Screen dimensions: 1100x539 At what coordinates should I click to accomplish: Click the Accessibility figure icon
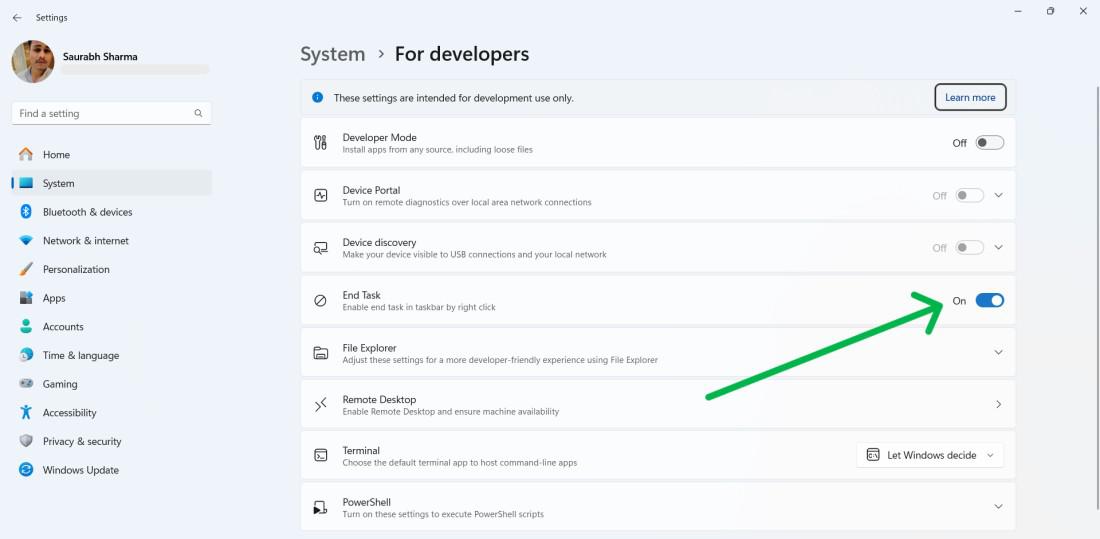click(x=26, y=413)
